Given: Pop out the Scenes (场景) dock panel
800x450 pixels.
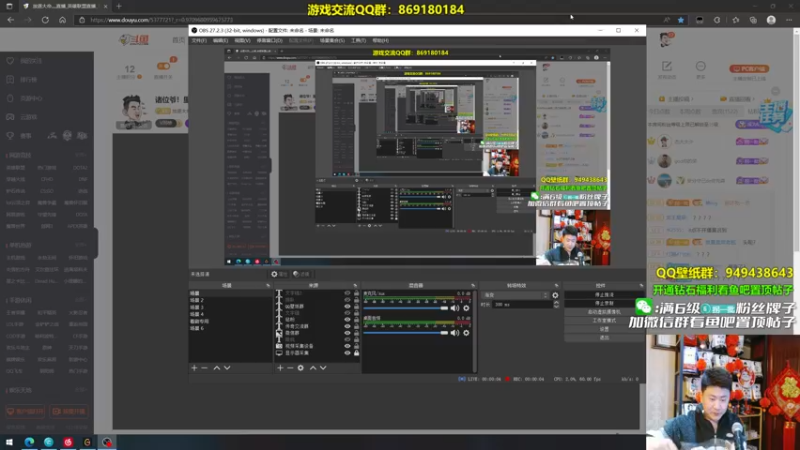Looking at the screenshot, I should click(268, 286).
